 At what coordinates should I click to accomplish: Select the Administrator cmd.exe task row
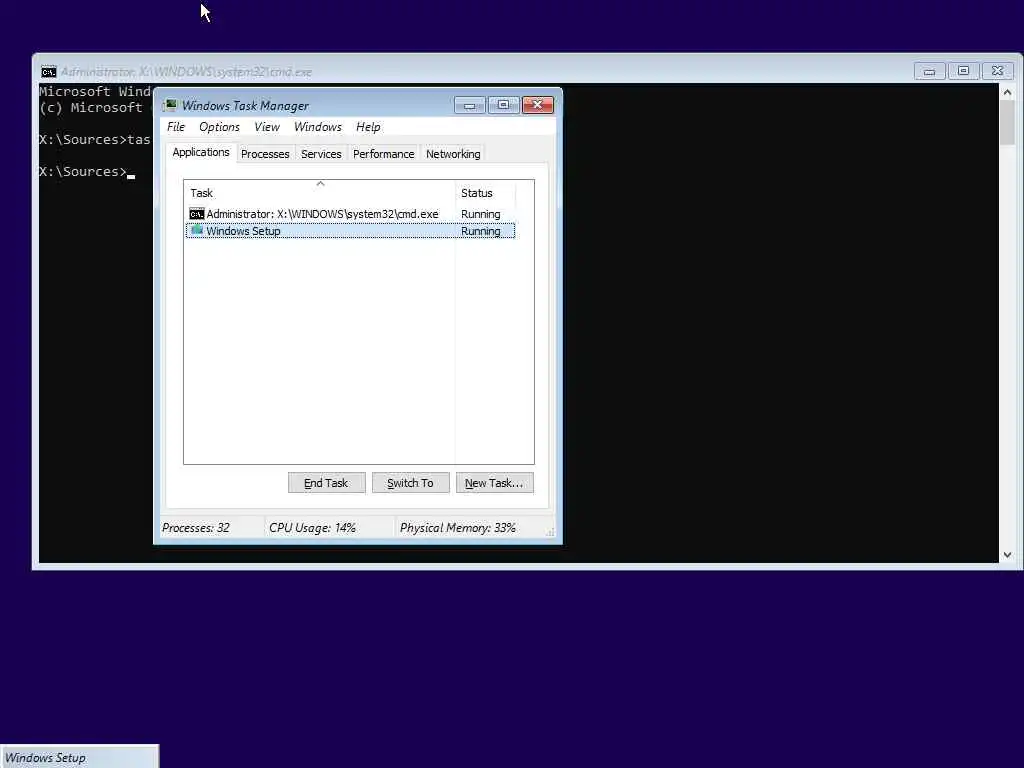350,214
